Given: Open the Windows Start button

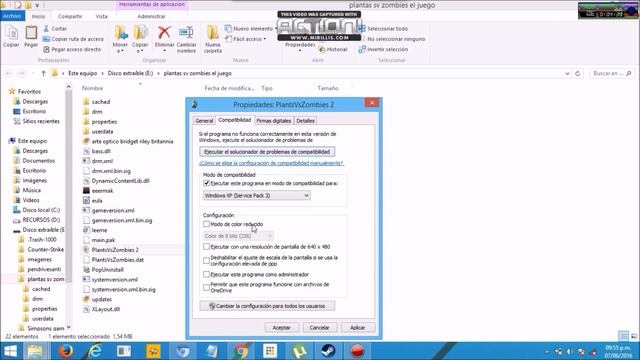Looking at the screenshot, I should pos(10,351).
